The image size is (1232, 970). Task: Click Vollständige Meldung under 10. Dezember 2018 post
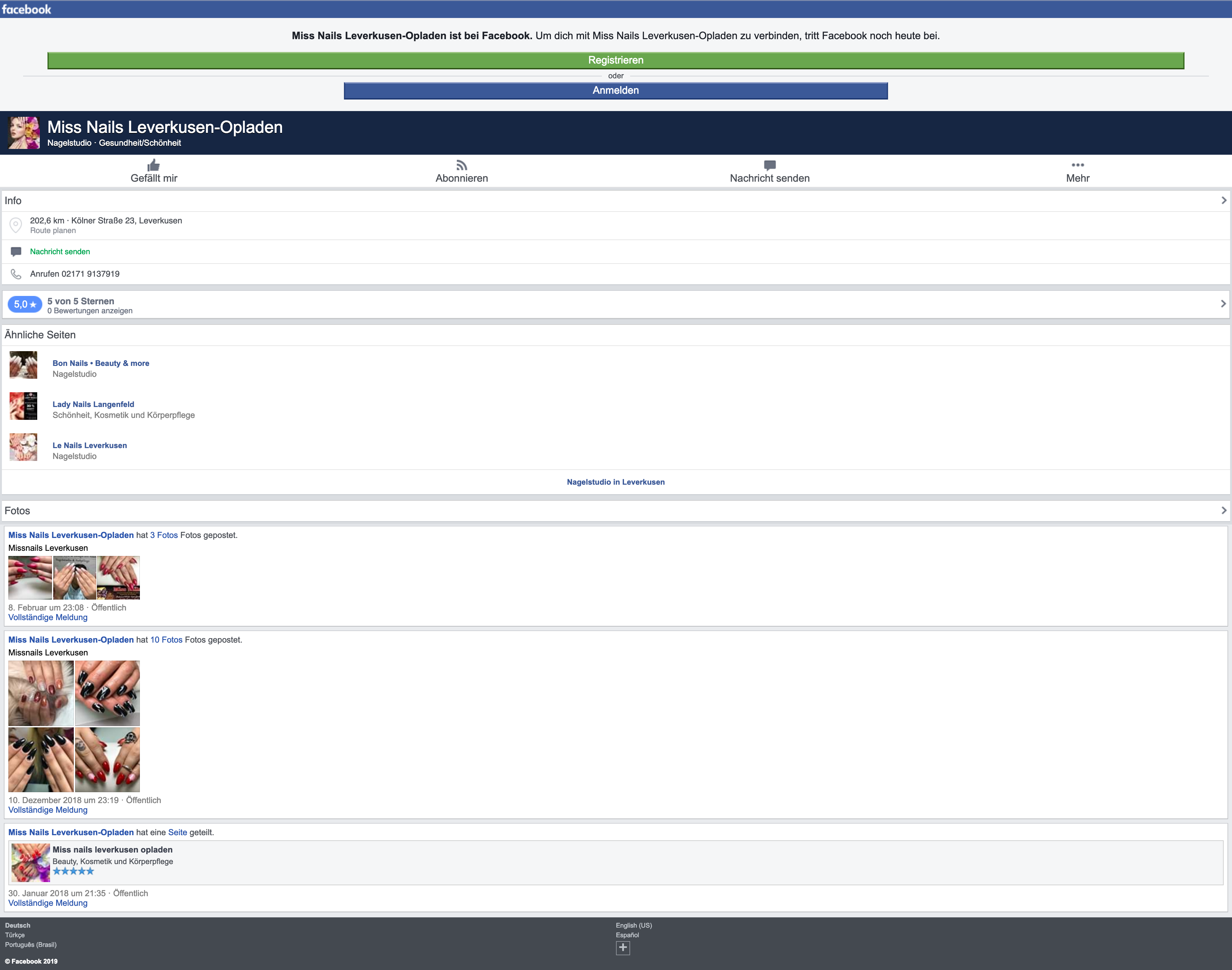(x=48, y=810)
